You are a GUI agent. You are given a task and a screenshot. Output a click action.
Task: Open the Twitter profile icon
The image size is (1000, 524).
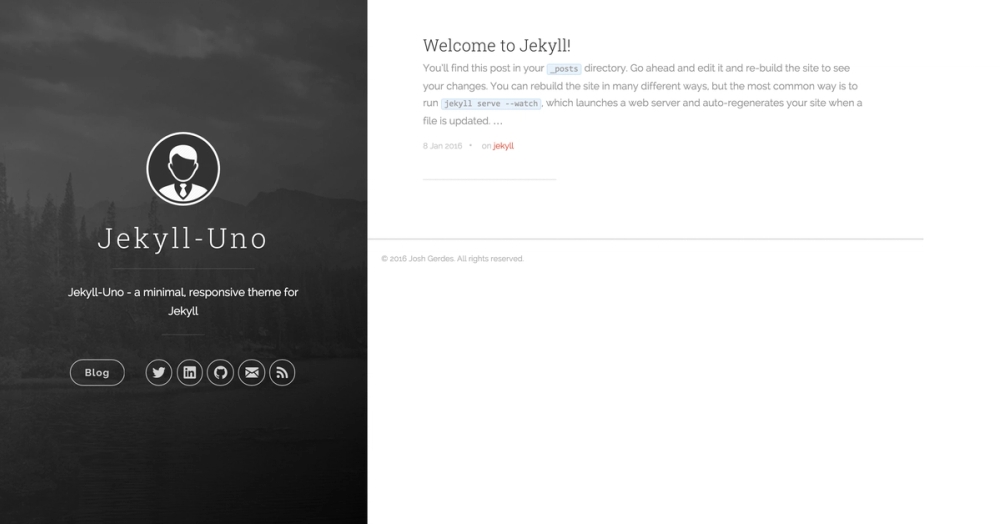pyautogui.click(x=159, y=373)
